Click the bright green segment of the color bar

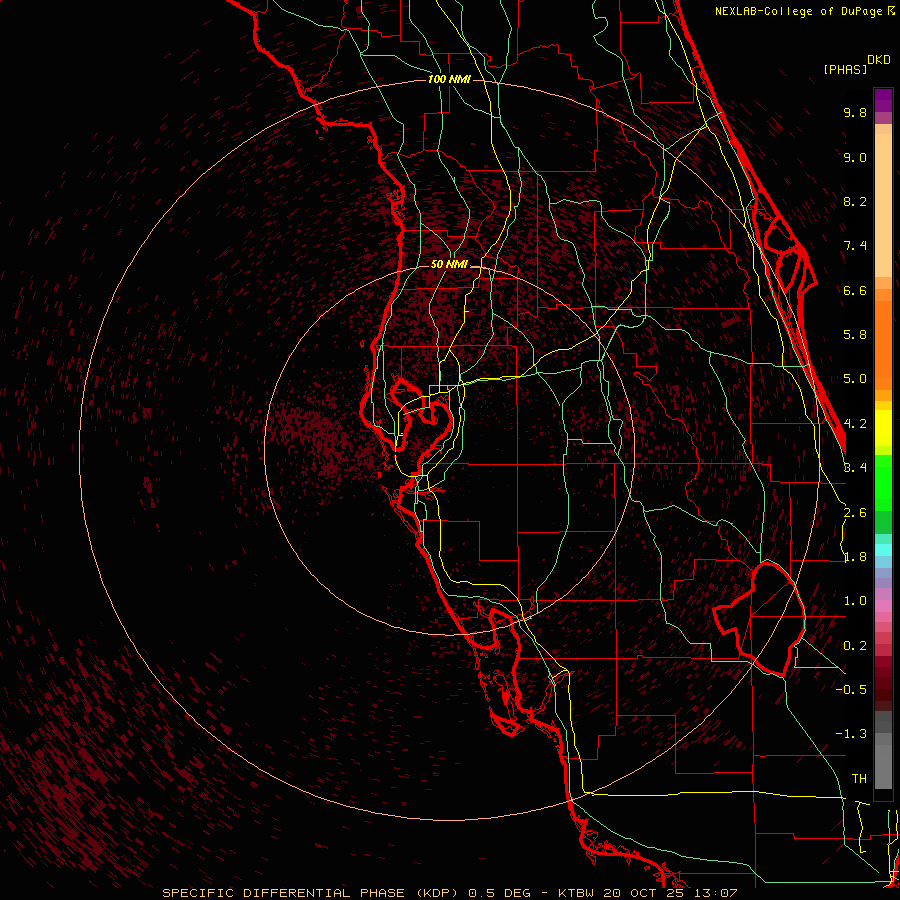[883, 481]
